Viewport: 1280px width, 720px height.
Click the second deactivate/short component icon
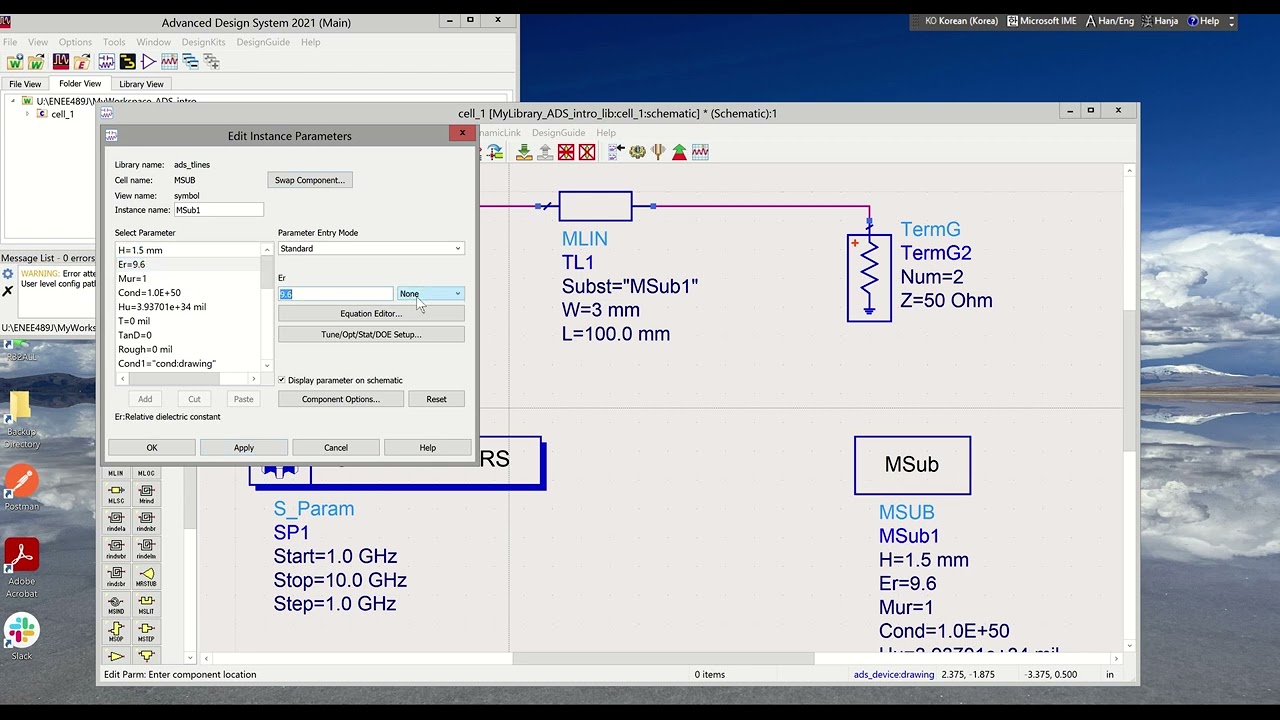click(x=587, y=152)
